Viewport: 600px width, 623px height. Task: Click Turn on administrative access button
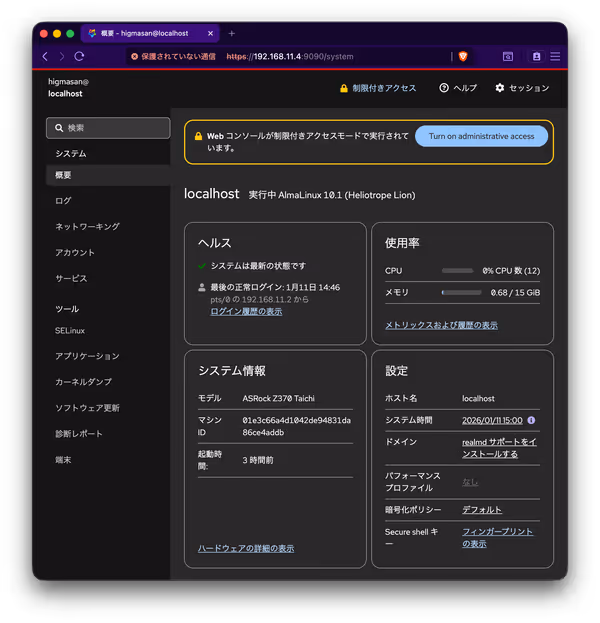(481, 136)
